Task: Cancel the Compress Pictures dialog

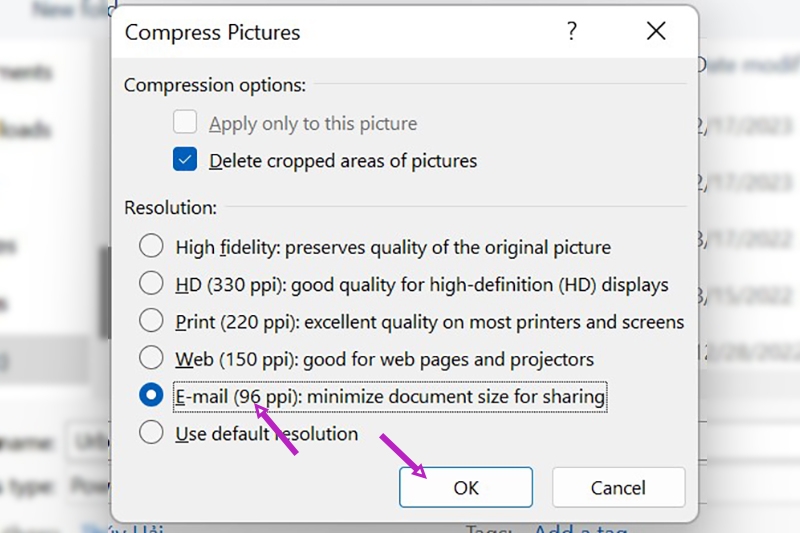Action: tap(618, 487)
